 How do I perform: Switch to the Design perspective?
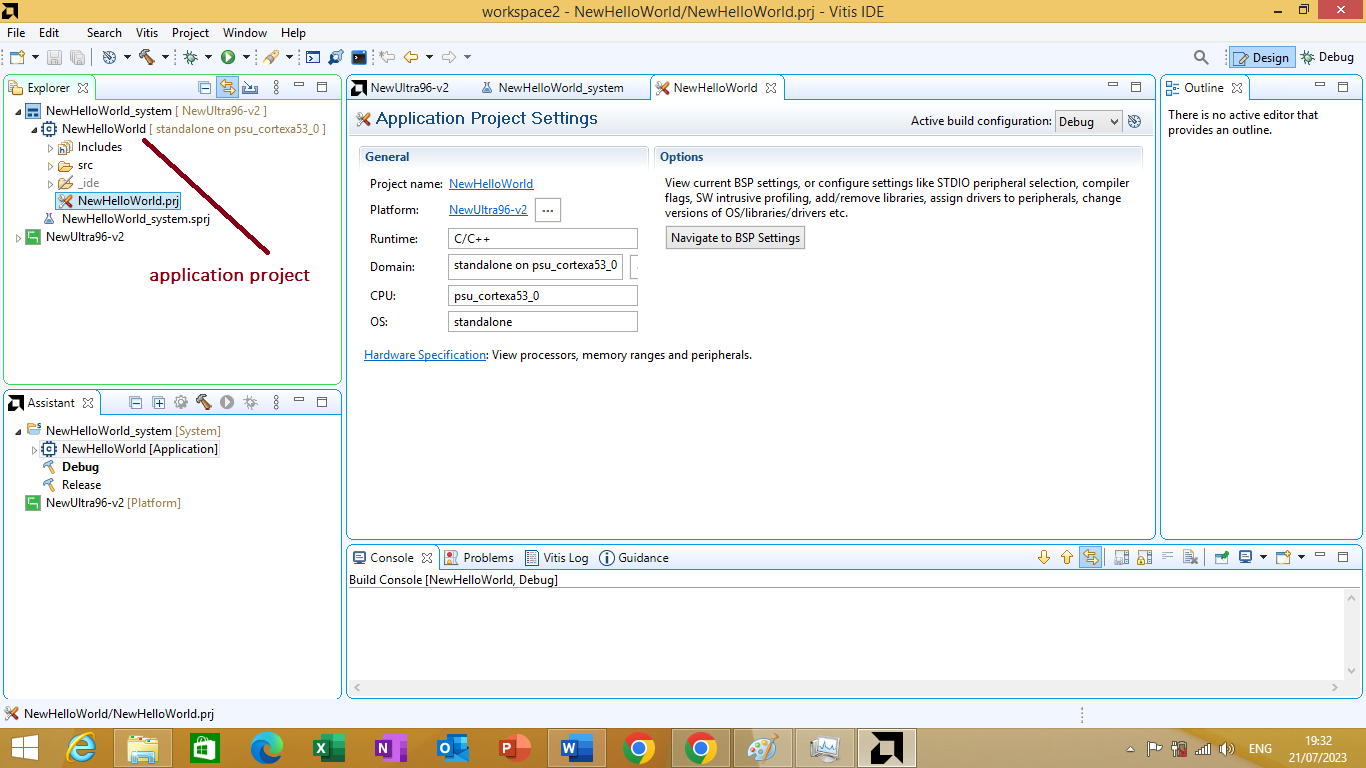1261,57
